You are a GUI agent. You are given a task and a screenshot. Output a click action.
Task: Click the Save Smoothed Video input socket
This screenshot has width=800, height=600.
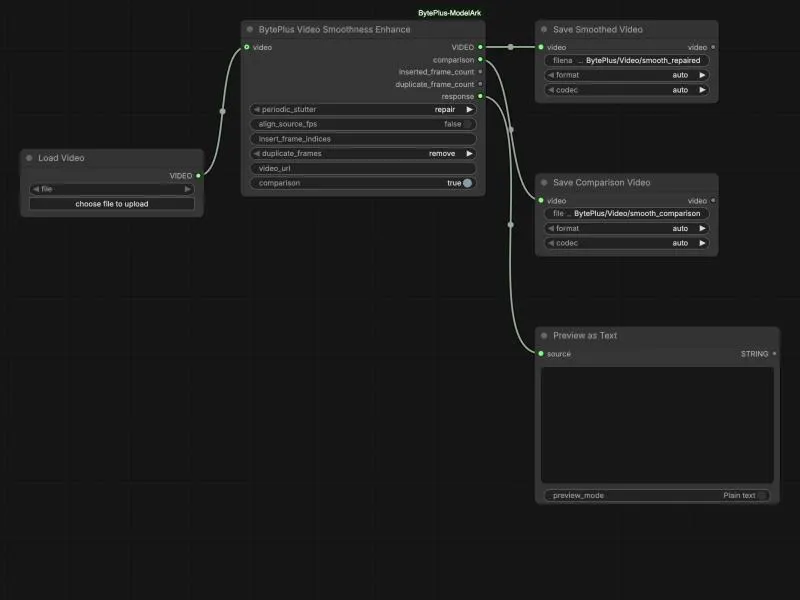click(541, 47)
